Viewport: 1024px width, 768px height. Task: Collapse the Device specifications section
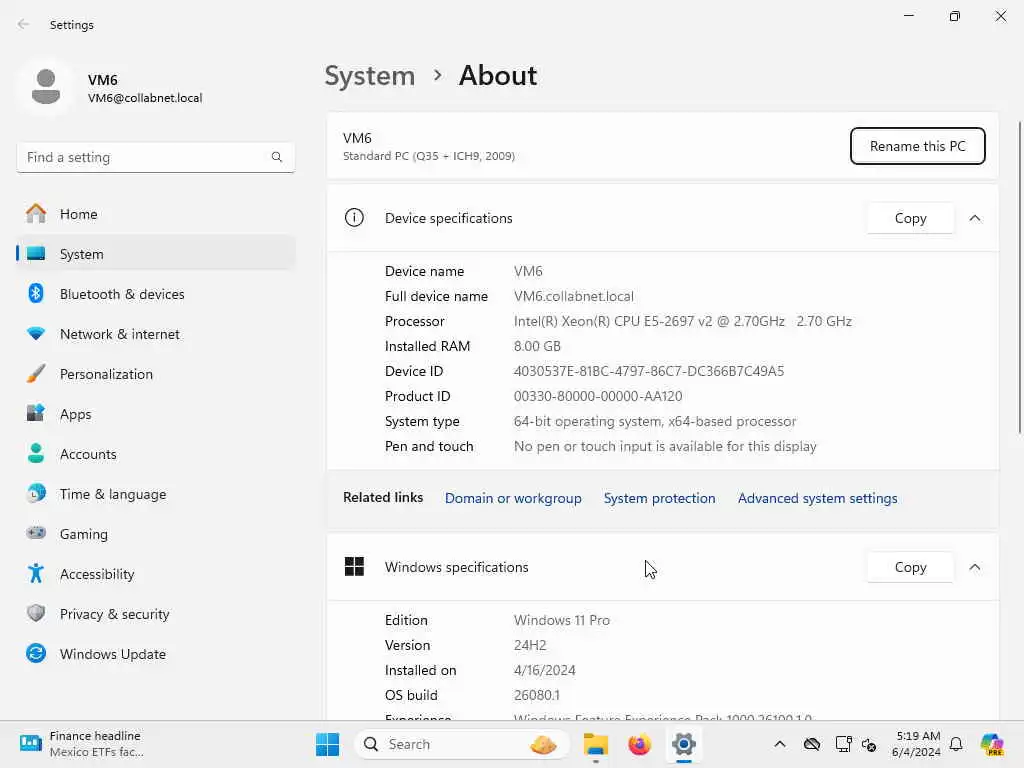pyautogui.click(x=974, y=218)
